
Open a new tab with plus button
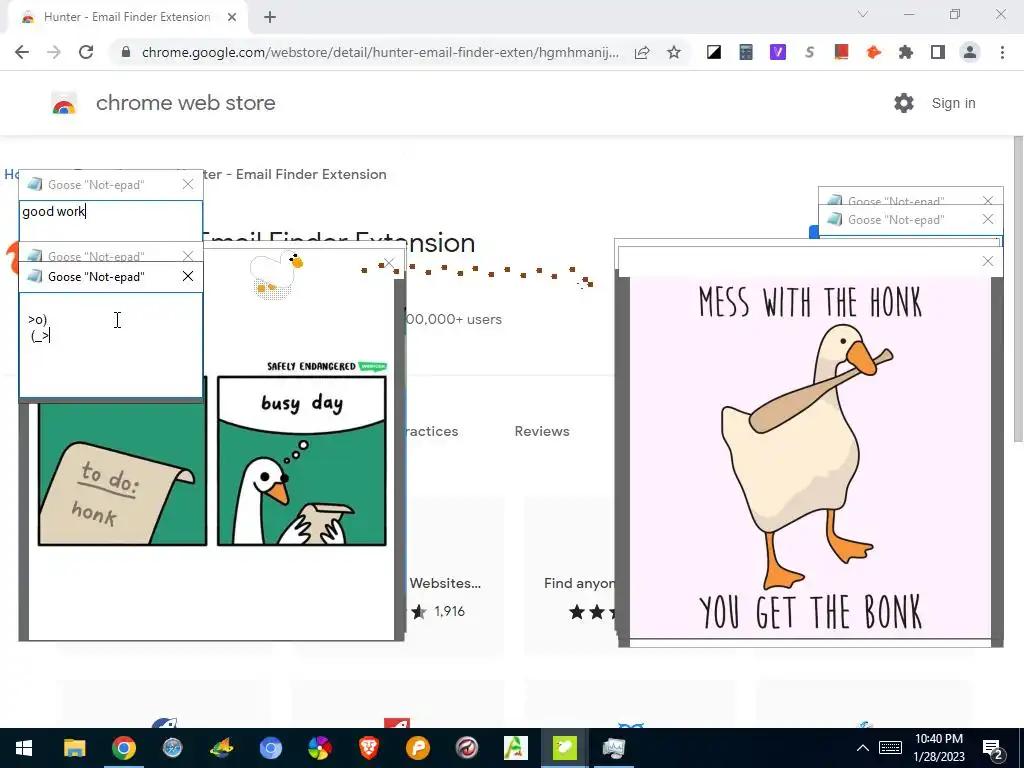[x=270, y=17]
